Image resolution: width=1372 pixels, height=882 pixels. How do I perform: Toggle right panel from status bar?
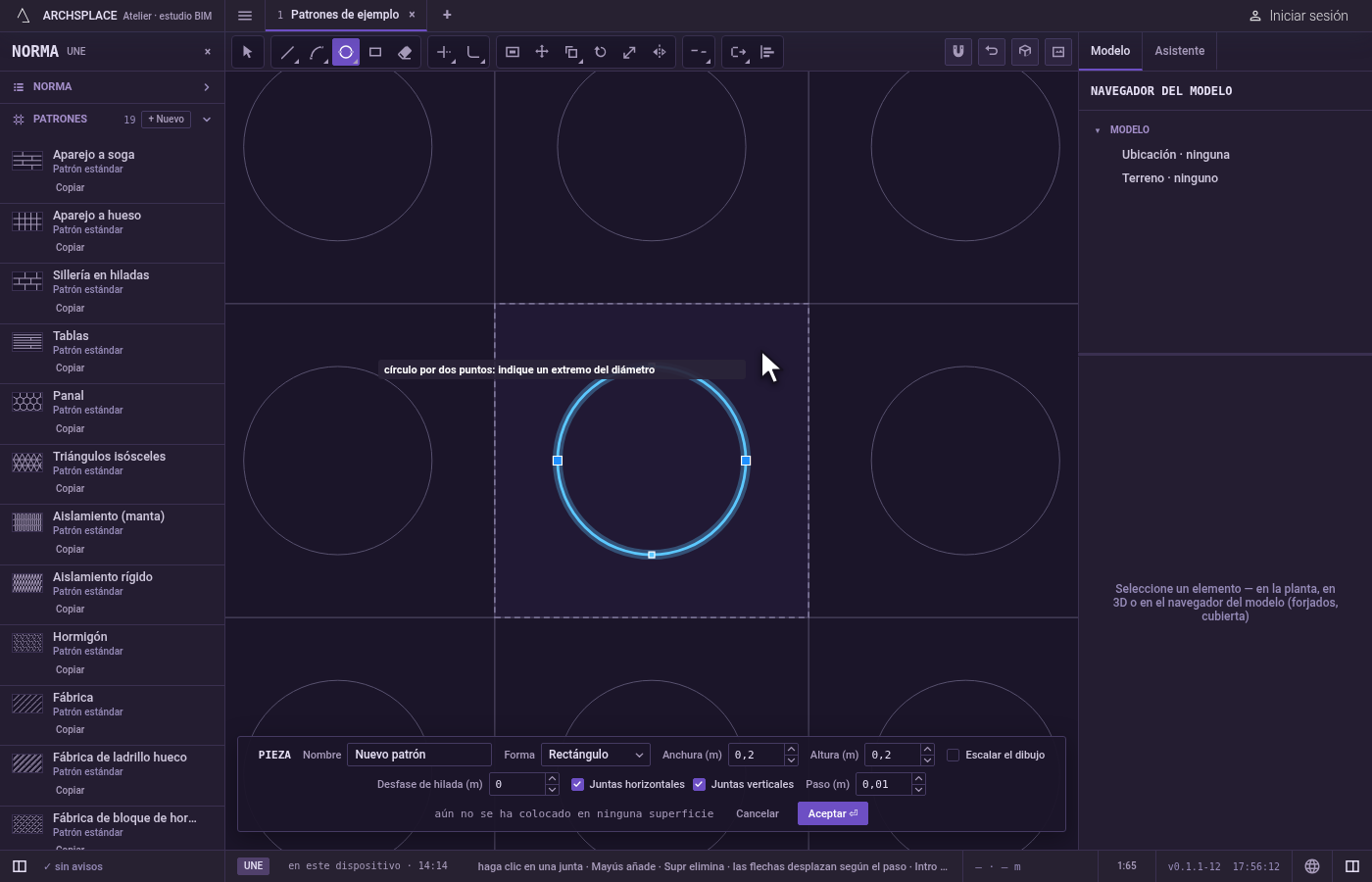click(x=1352, y=866)
